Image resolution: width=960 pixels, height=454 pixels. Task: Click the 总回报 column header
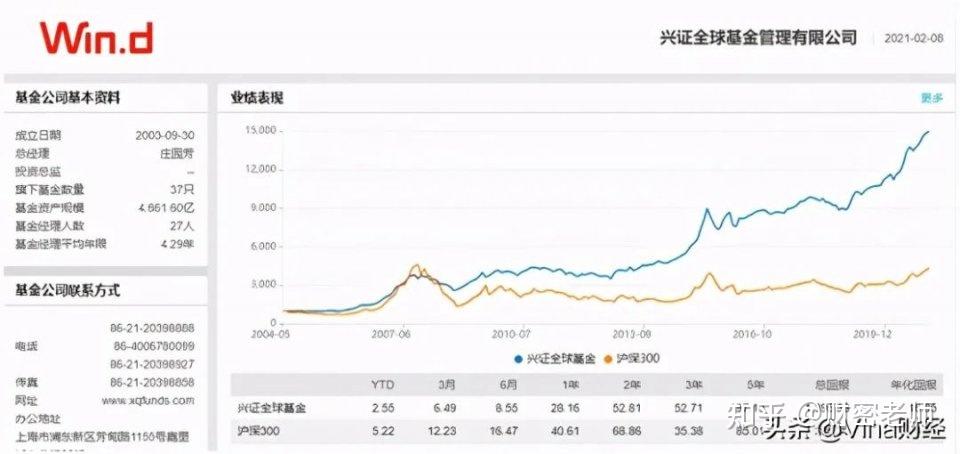tap(832, 385)
